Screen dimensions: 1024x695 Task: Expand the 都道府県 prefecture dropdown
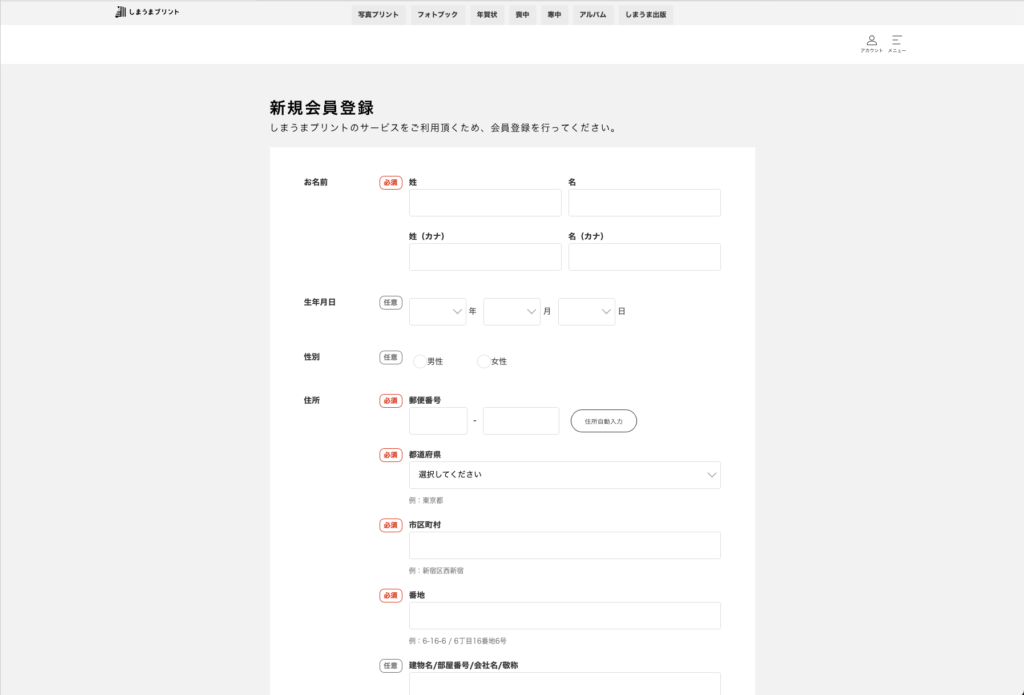coord(564,475)
